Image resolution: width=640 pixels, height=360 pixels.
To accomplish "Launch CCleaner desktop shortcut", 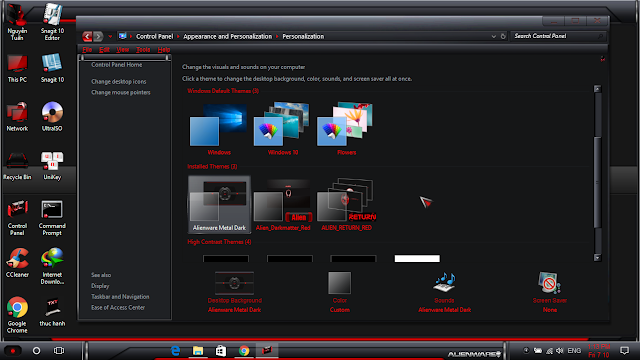I will 17,263.
